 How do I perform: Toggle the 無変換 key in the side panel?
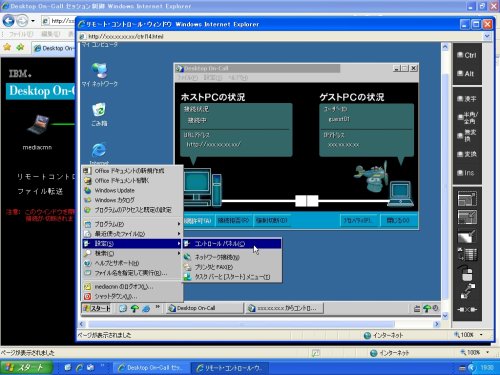(x=467, y=136)
